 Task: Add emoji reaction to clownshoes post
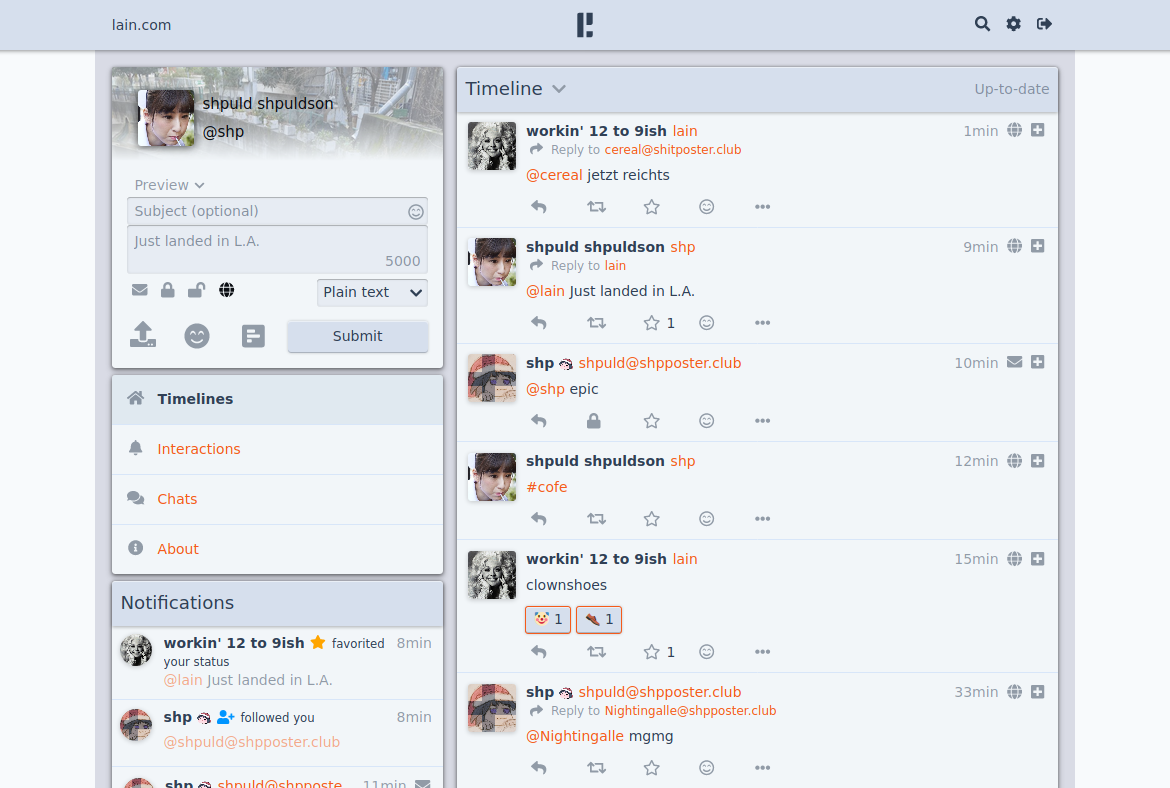pyautogui.click(x=706, y=652)
